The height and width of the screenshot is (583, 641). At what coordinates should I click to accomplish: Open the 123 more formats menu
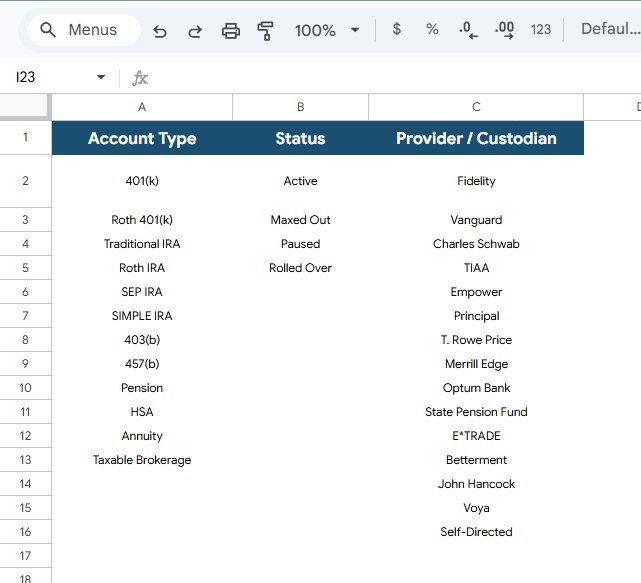point(540,29)
